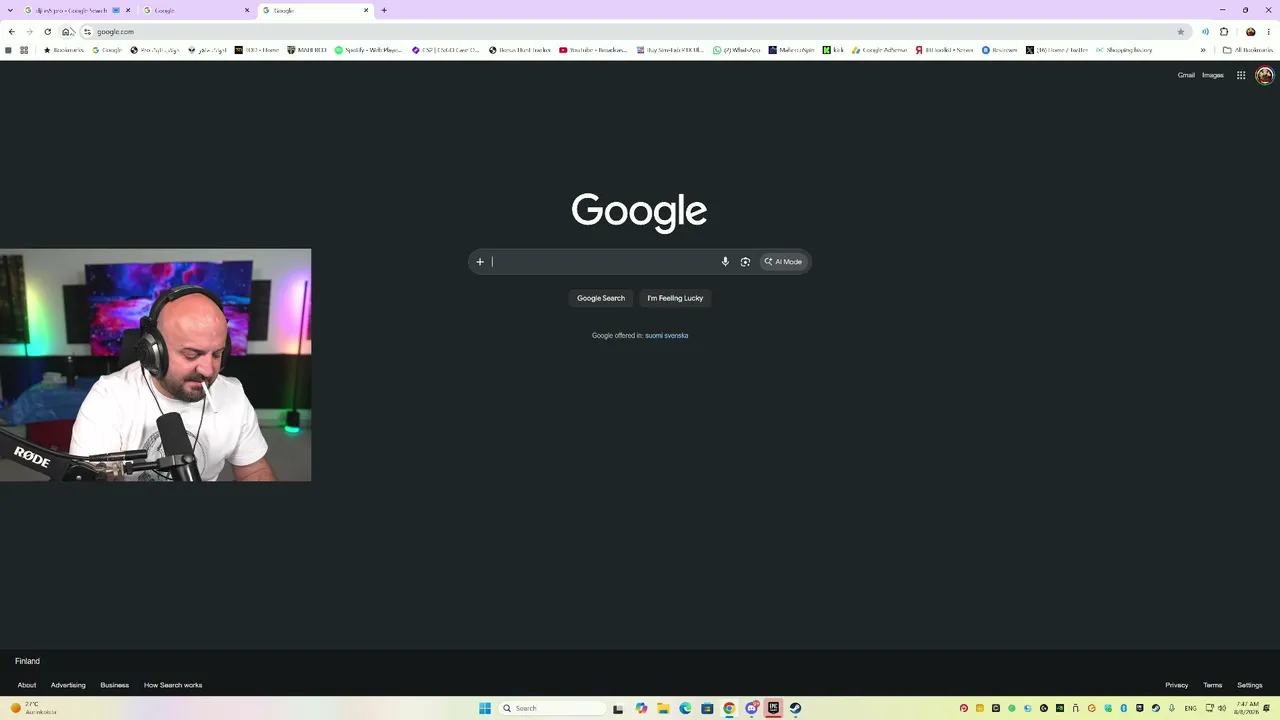
Task: Open the Kick bookmark
Action: click(833, 50)
